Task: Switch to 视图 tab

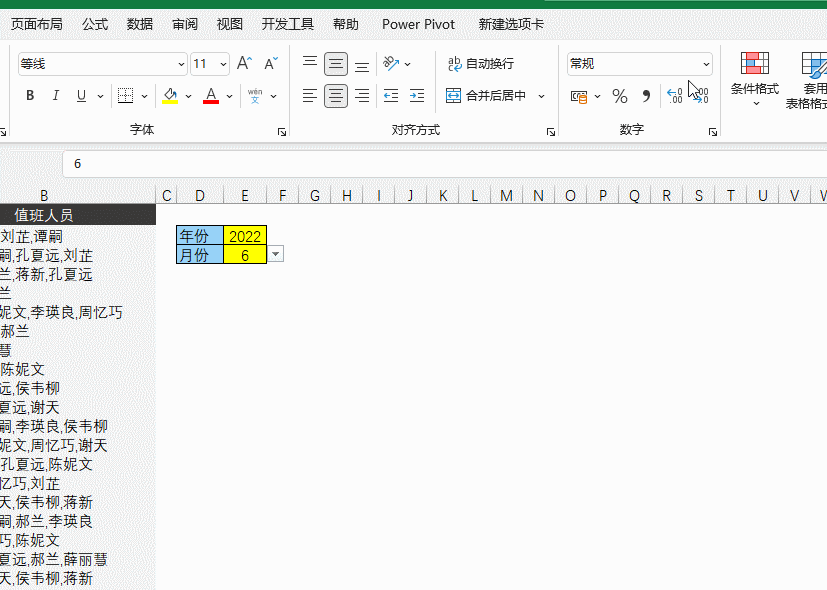Action: [x=229, y=24]
